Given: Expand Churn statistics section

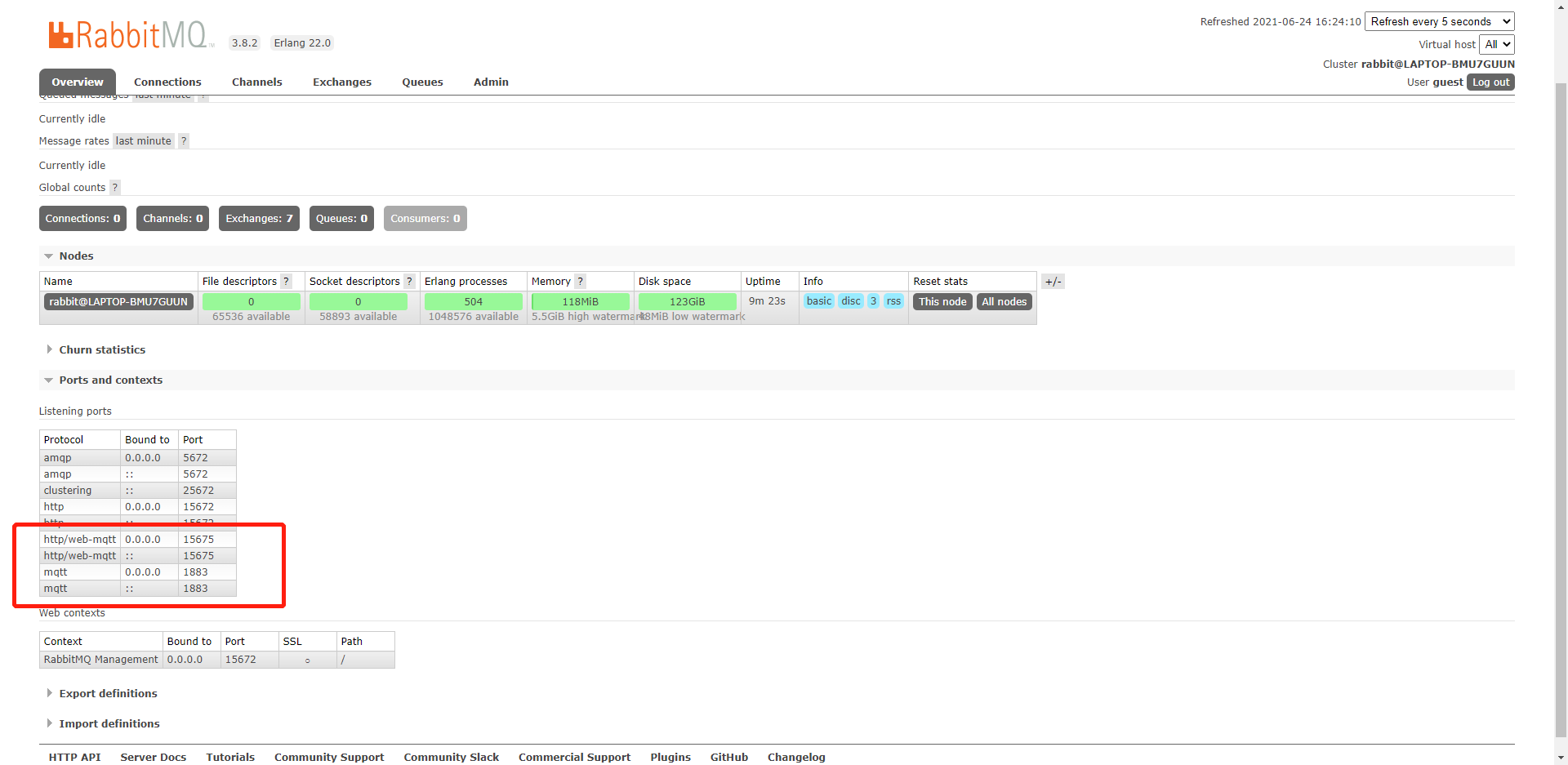Looking at the screenshot, I should click(x=102, y=350).
